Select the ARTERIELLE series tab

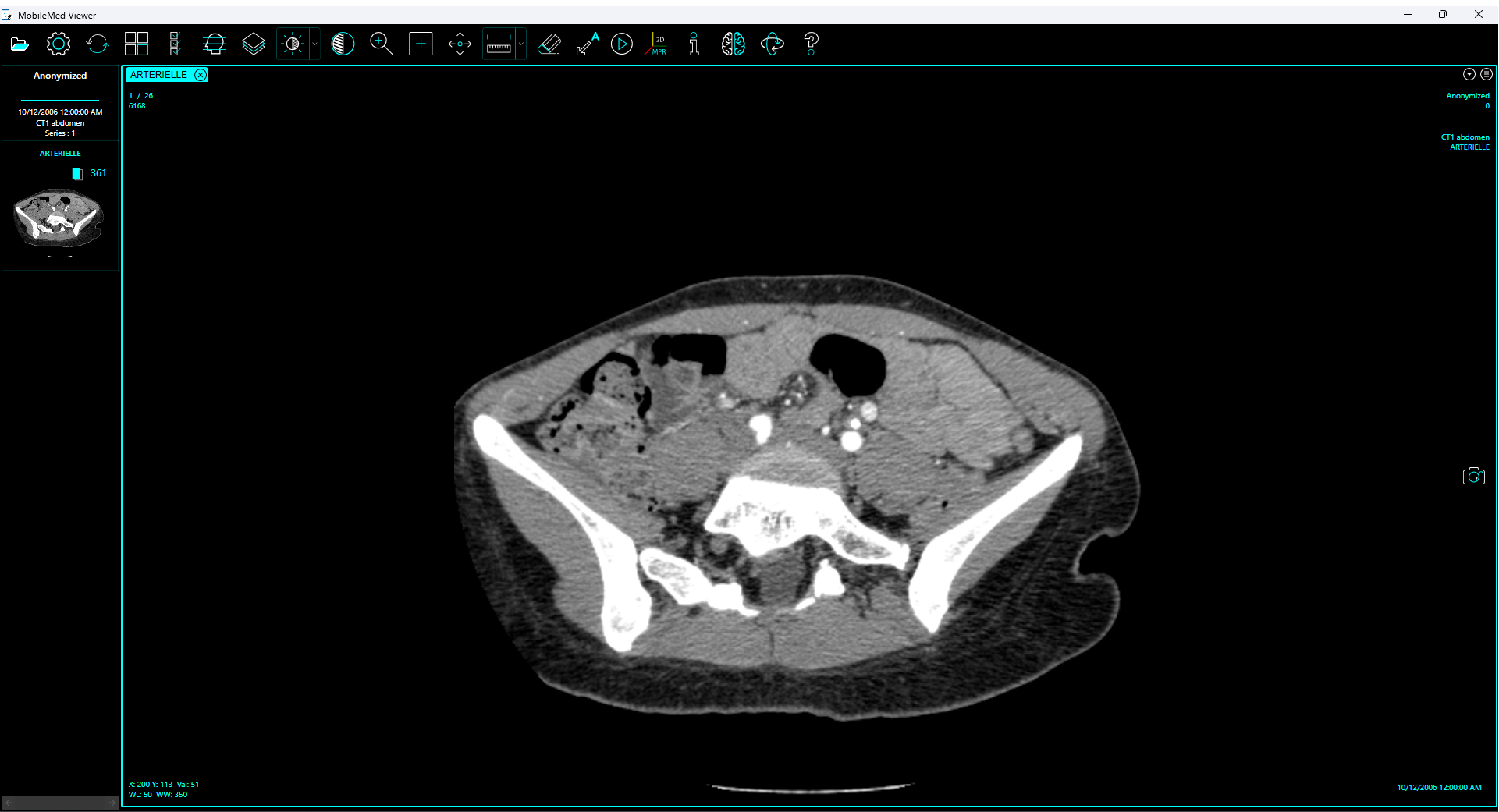click(x=160, y=74)
